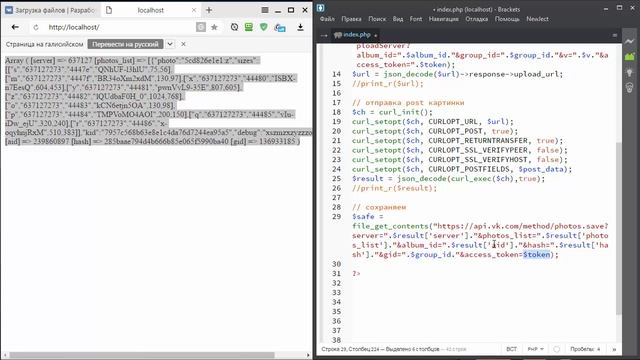
Task: Start Live Preview lightning icon
Action: pos(629,41)
